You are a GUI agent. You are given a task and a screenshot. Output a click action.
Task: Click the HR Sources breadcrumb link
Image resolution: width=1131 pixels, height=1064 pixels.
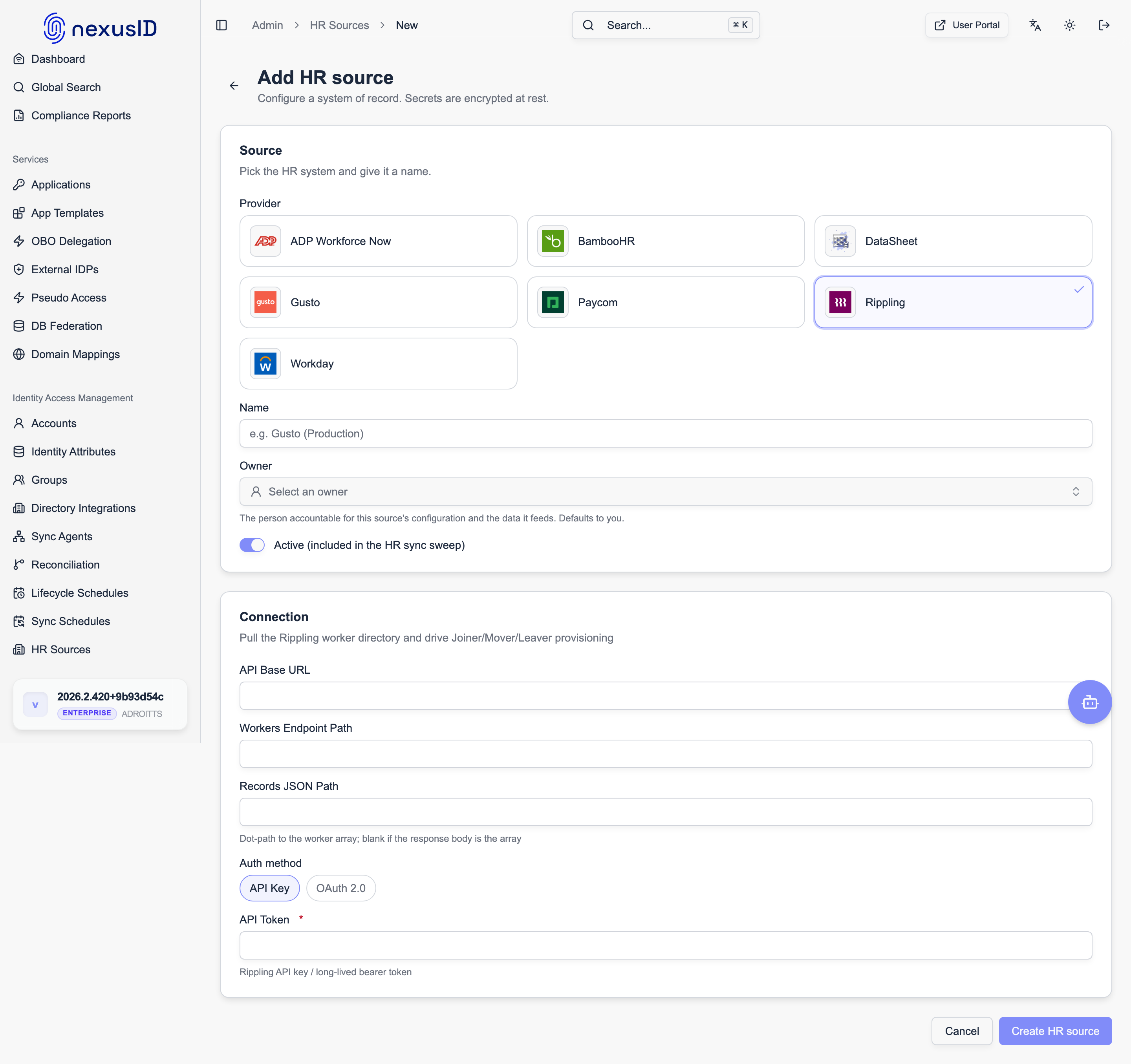tap(339, 25)
